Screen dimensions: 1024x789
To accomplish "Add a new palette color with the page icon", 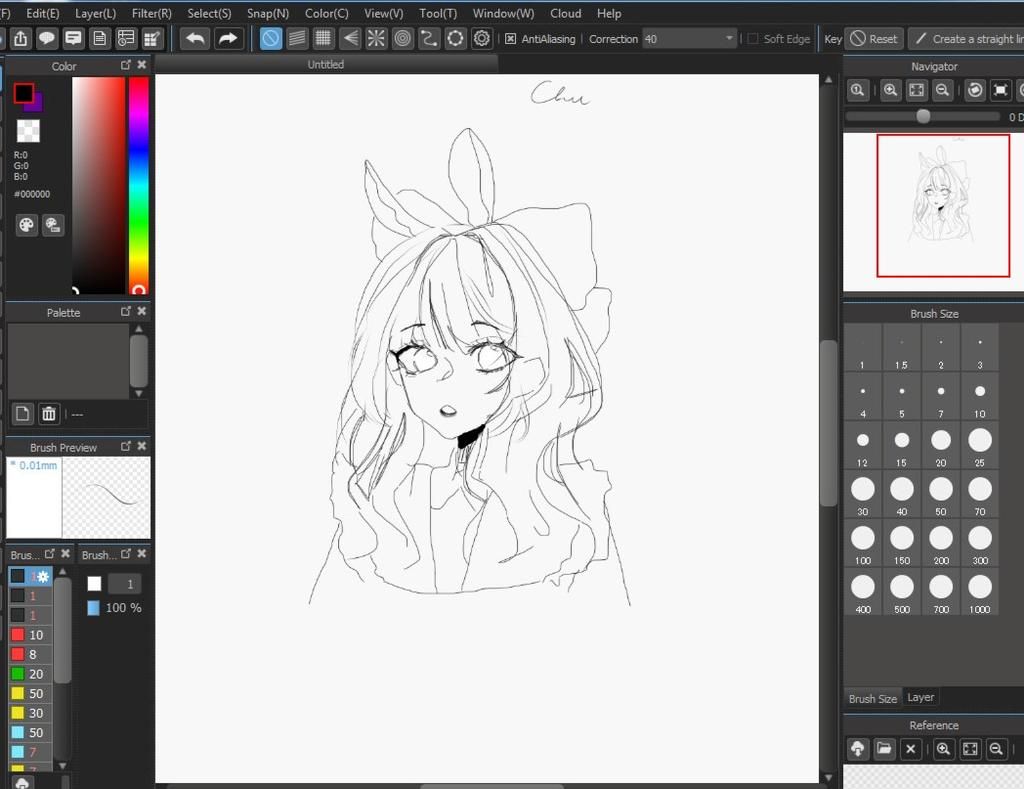I will pos(22,414).
